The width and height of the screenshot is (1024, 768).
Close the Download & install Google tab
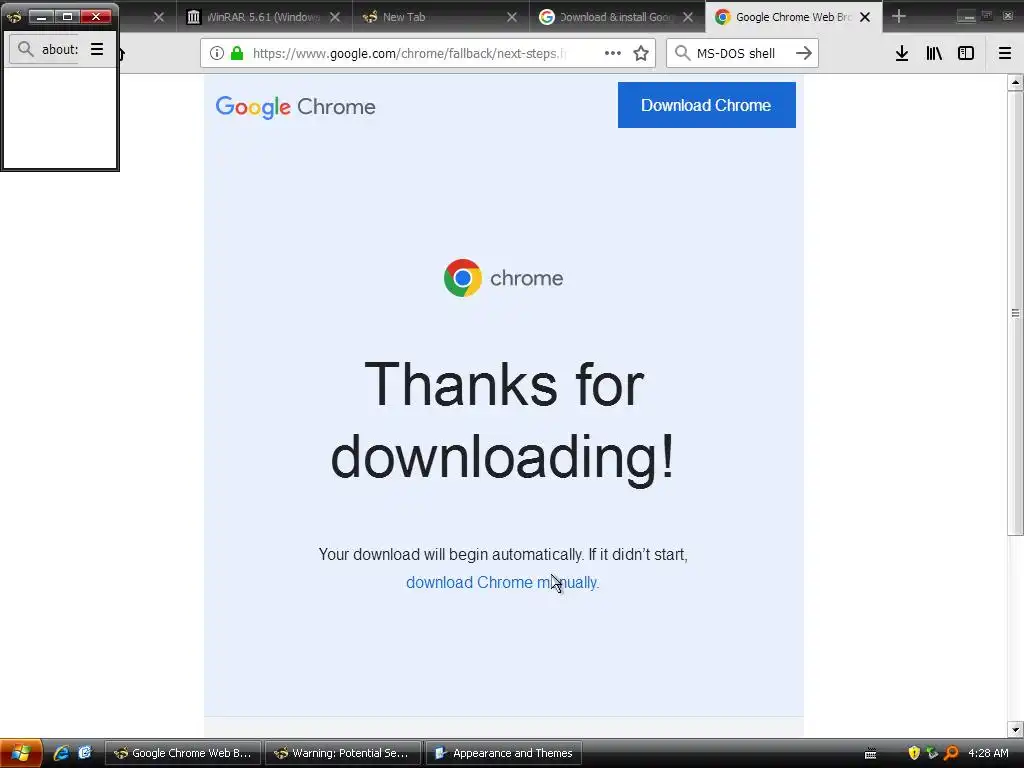688,17
